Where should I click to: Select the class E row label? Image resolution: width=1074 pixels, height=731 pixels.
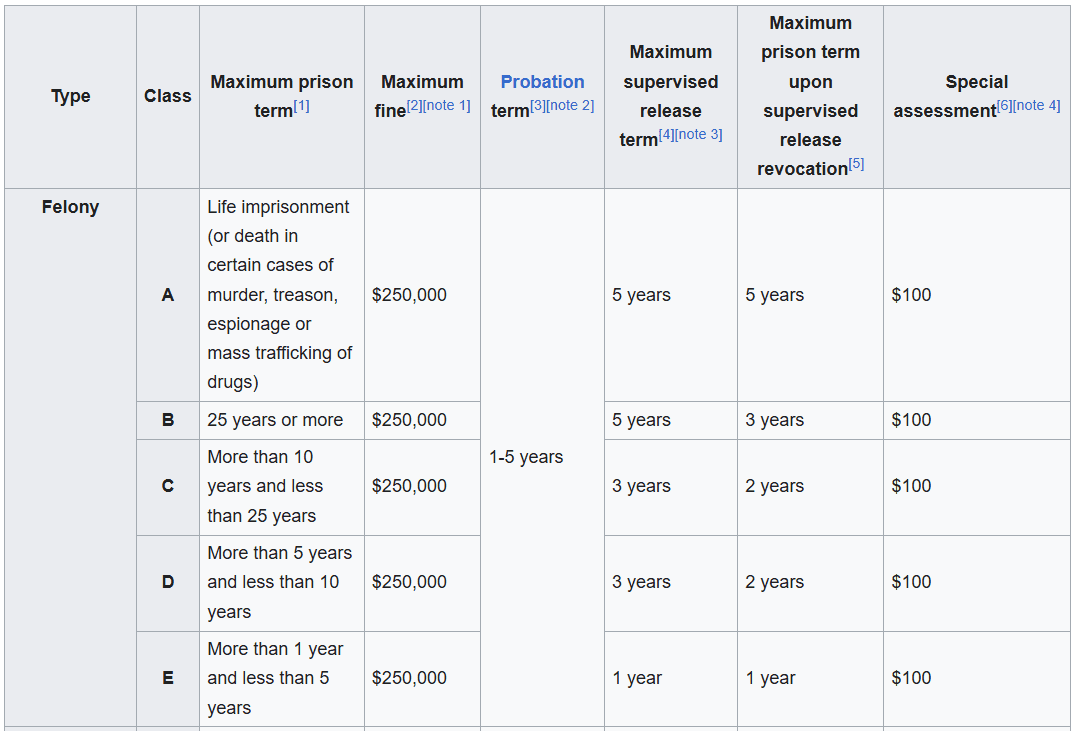click(168, 679)
